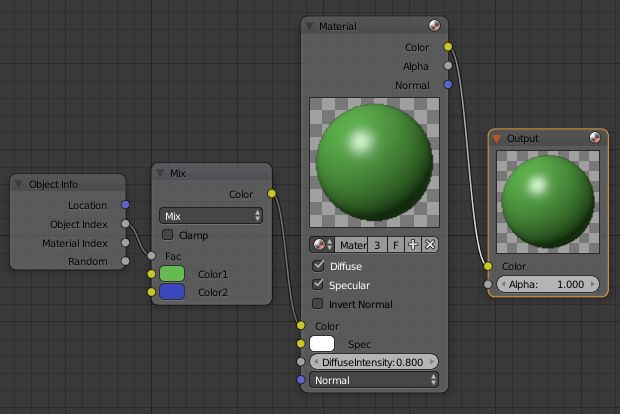Image resolution: width=620 pixels, height=414 pixels.
Task: Click the Object Index output socket
Action: (x=125, y=223)
